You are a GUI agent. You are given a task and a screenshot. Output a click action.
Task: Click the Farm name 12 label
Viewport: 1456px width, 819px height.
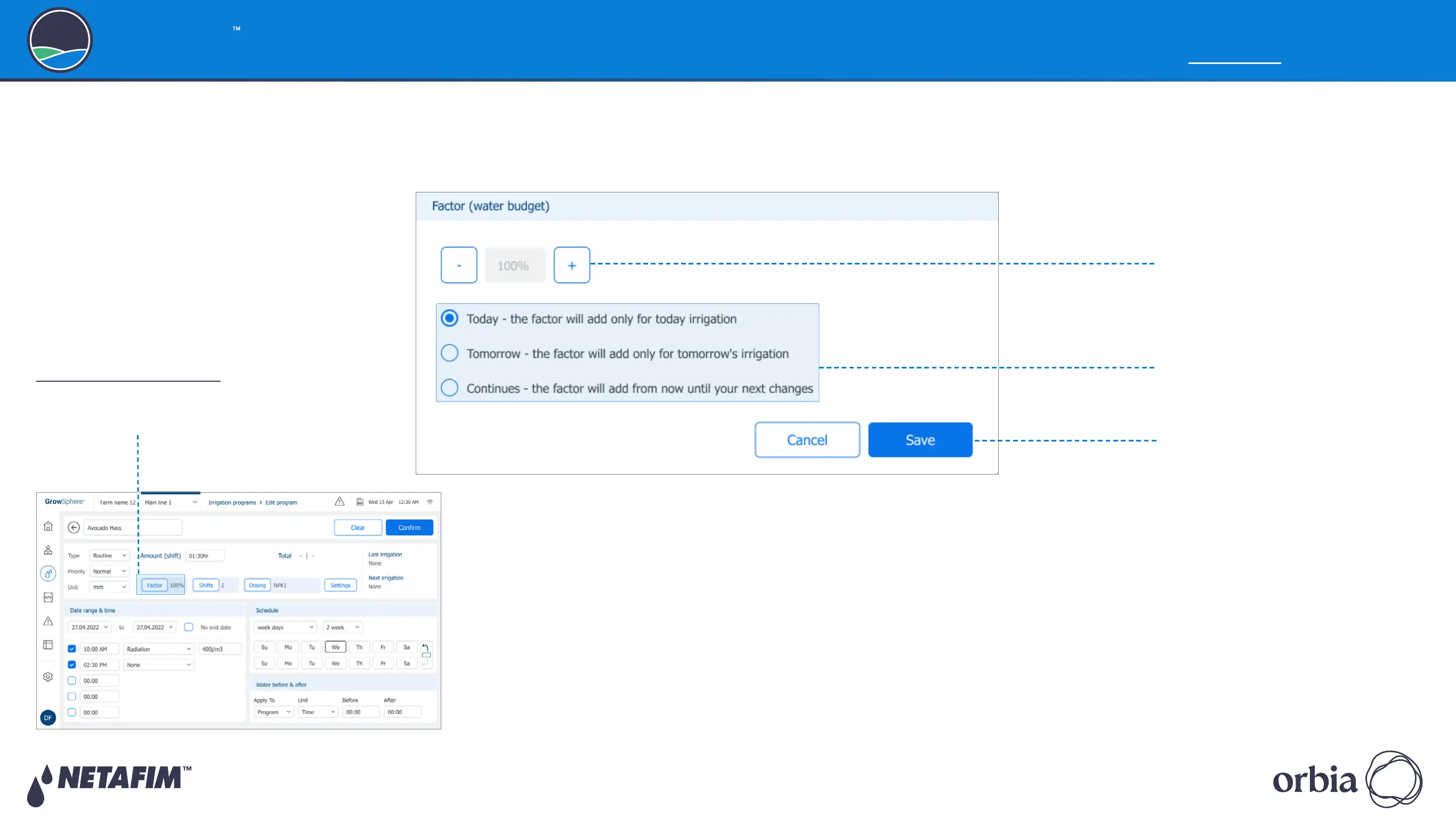pos(118,502)
